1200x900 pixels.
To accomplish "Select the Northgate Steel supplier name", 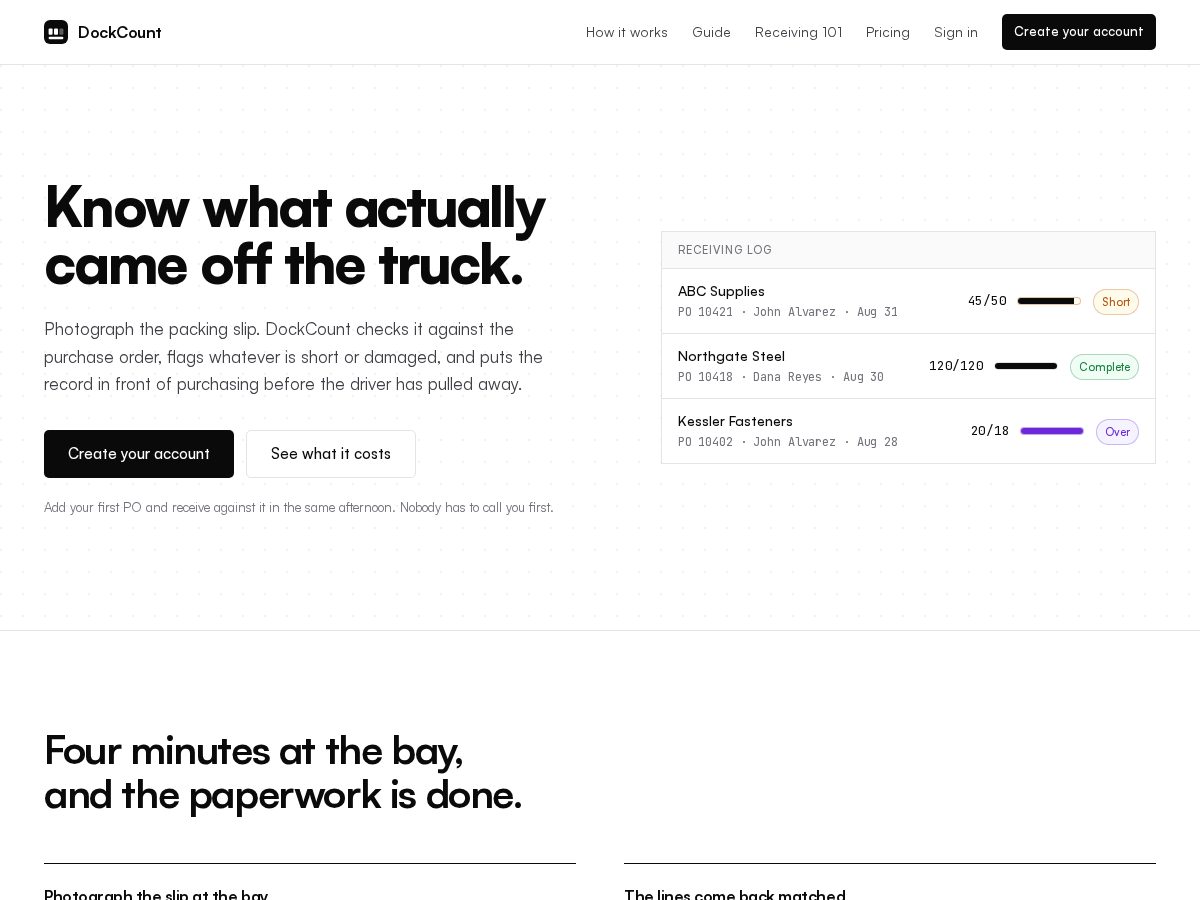I will coord(731,356).
